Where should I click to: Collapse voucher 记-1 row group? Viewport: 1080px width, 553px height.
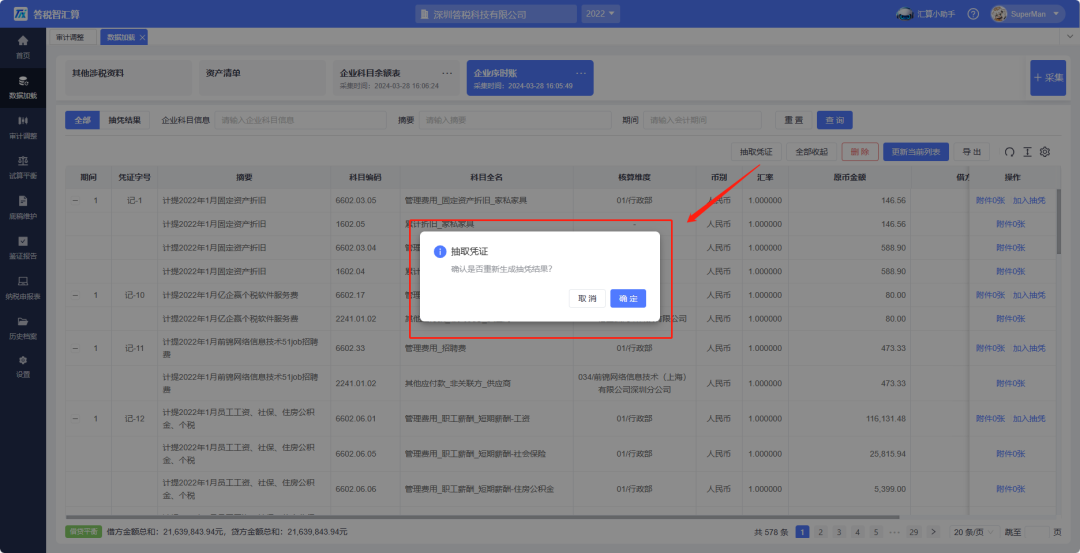tap(76, 200)
